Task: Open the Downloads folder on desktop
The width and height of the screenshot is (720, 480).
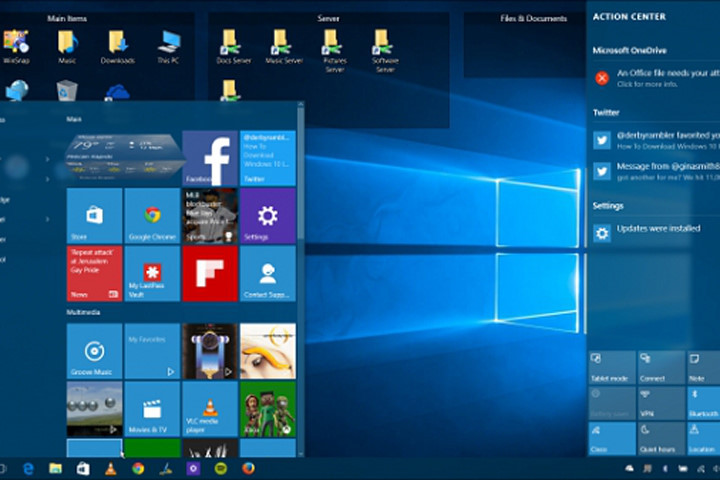Action: [118, 46]
